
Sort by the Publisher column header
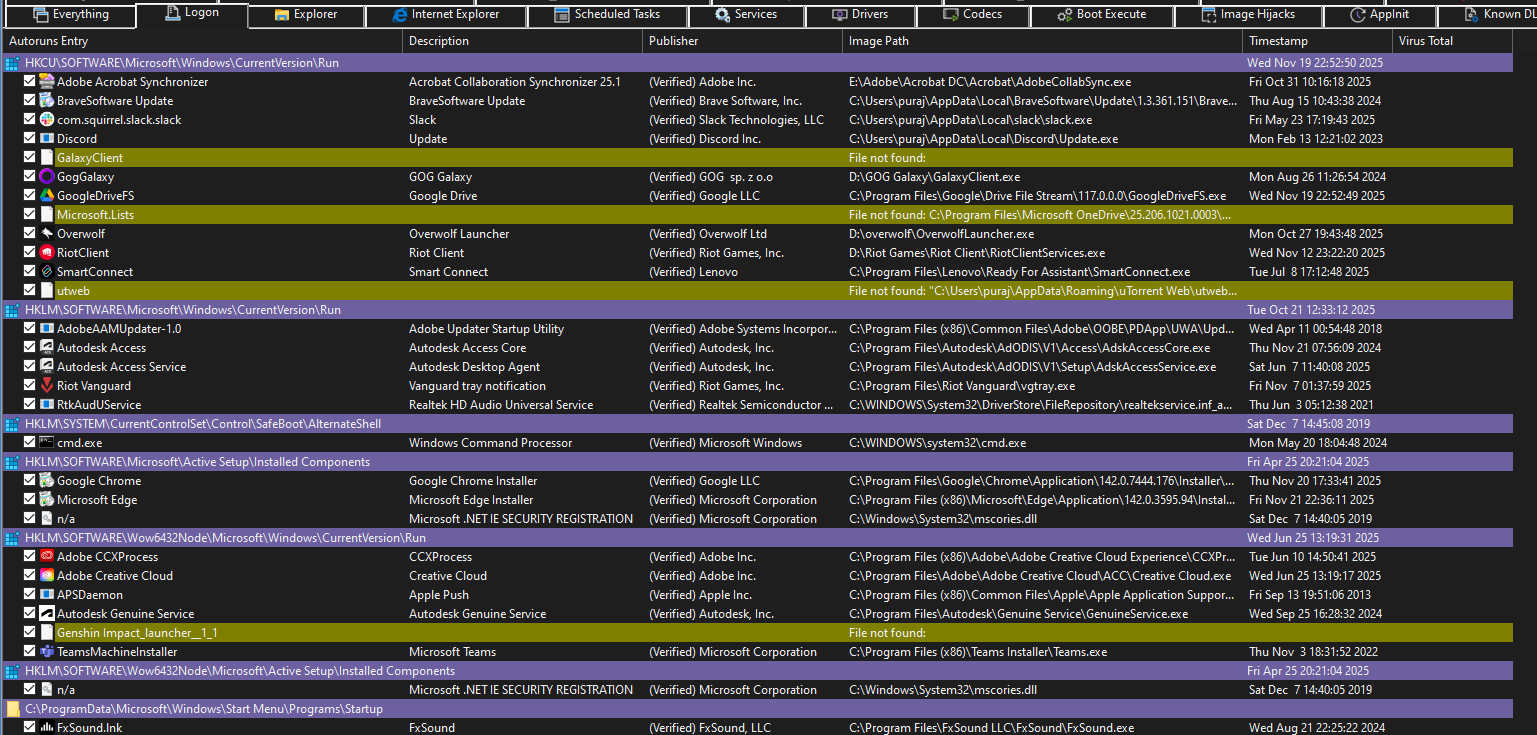742,41
